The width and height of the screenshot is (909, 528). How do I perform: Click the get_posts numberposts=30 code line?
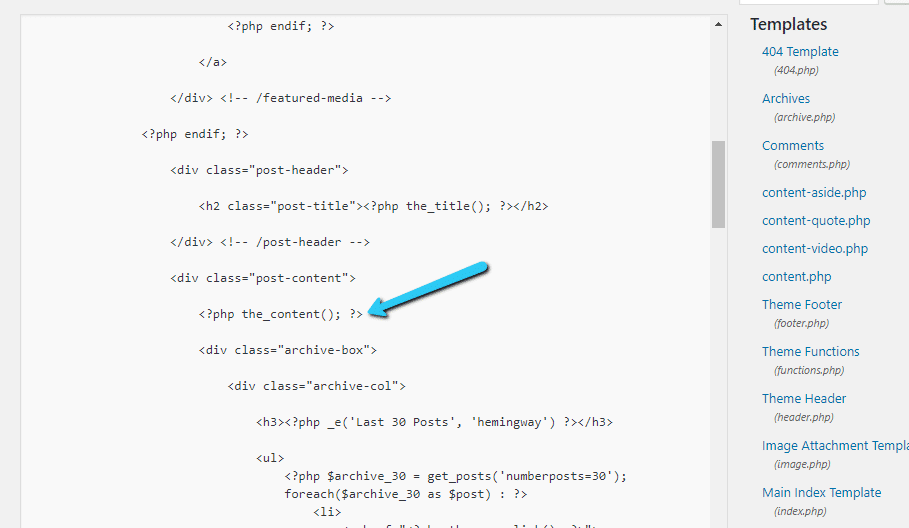coord(455,476)
